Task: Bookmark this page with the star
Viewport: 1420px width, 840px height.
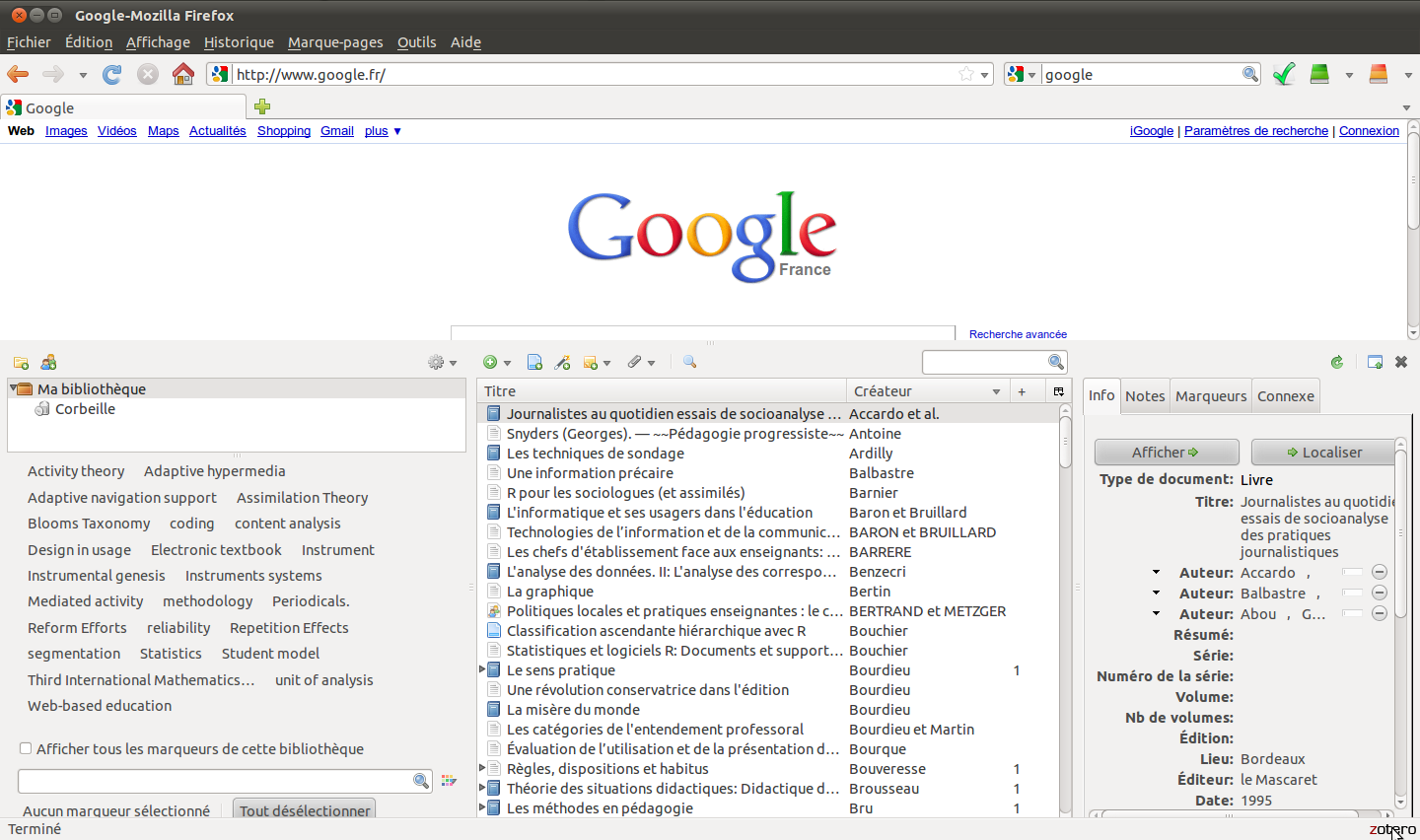Action: pyautogui.click(x=966, y=74)
